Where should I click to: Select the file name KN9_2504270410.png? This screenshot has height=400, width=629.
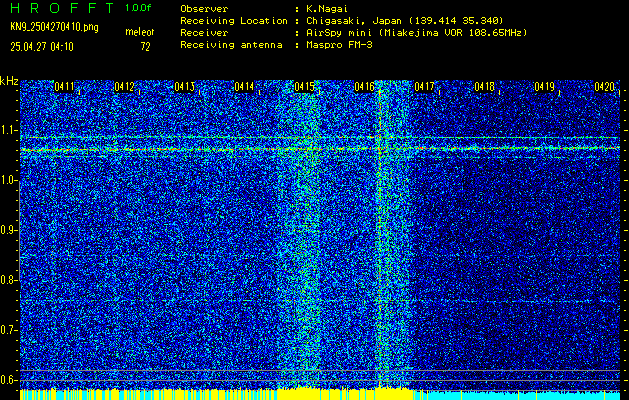[x=54, y=27]
